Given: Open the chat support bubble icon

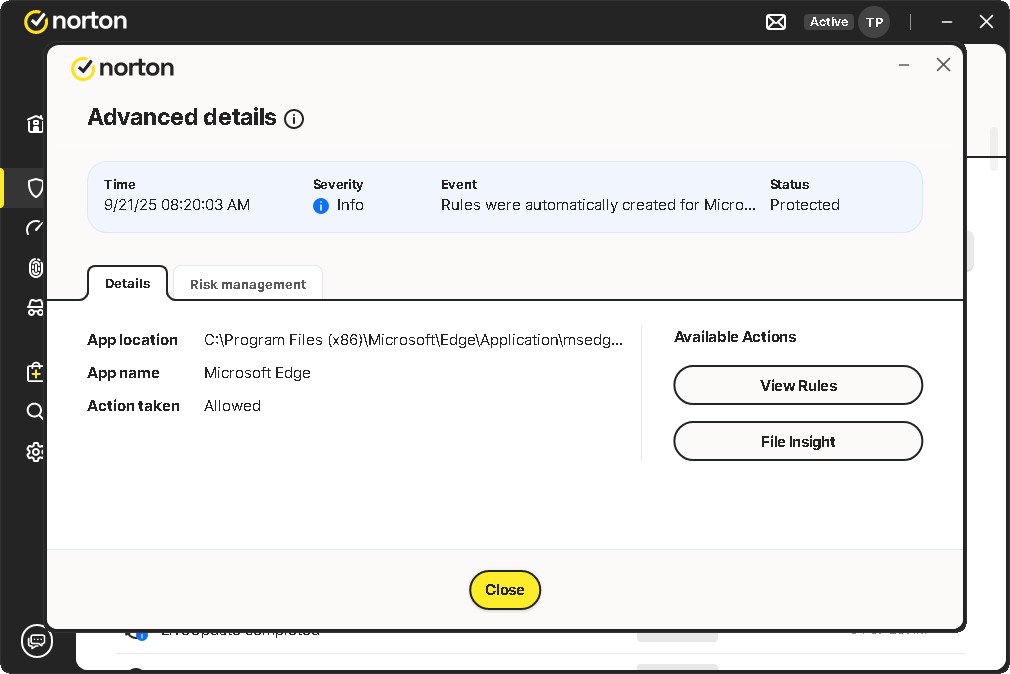Looking at the screenshot, I should pos(36,640).
